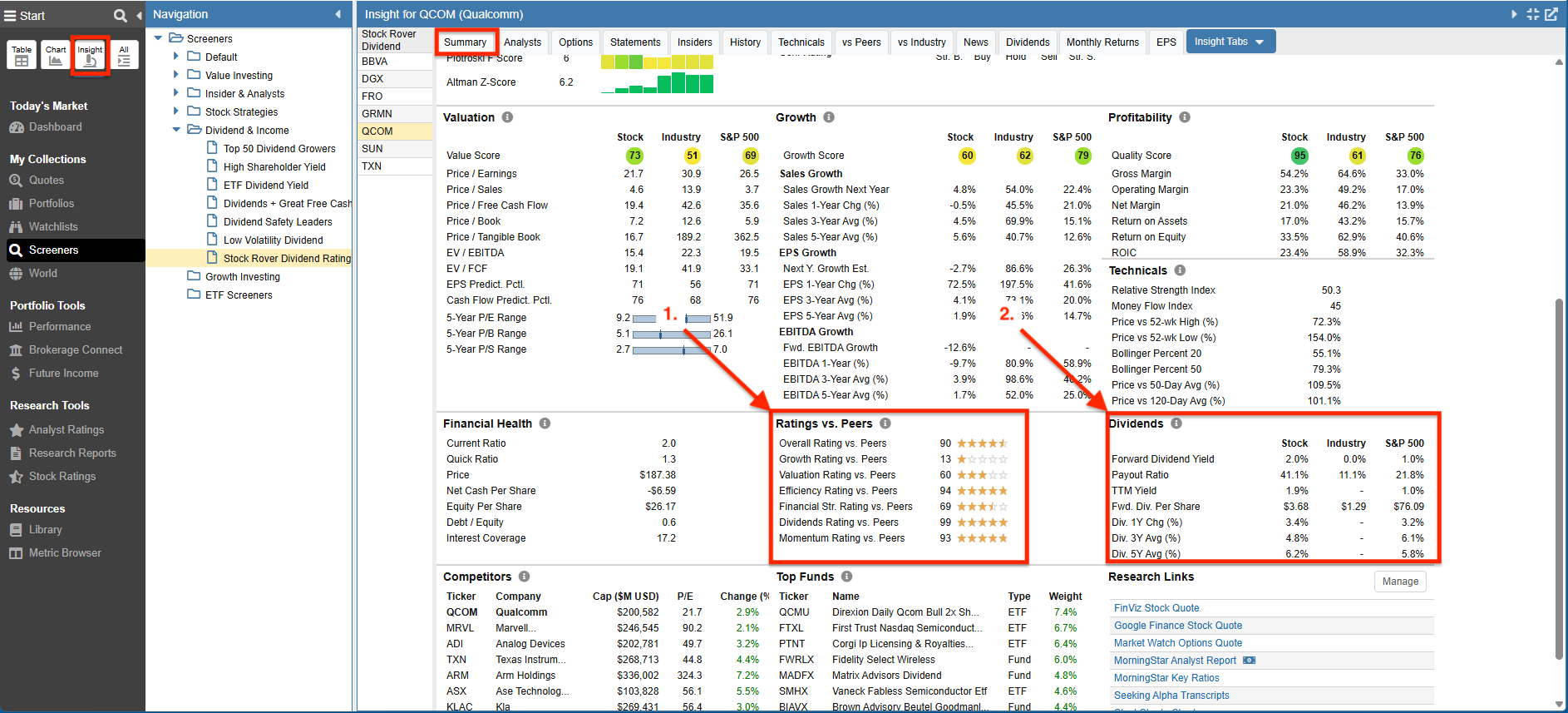Collapse the Screeners root folder
1568x713 pixels.
(158, 38)
